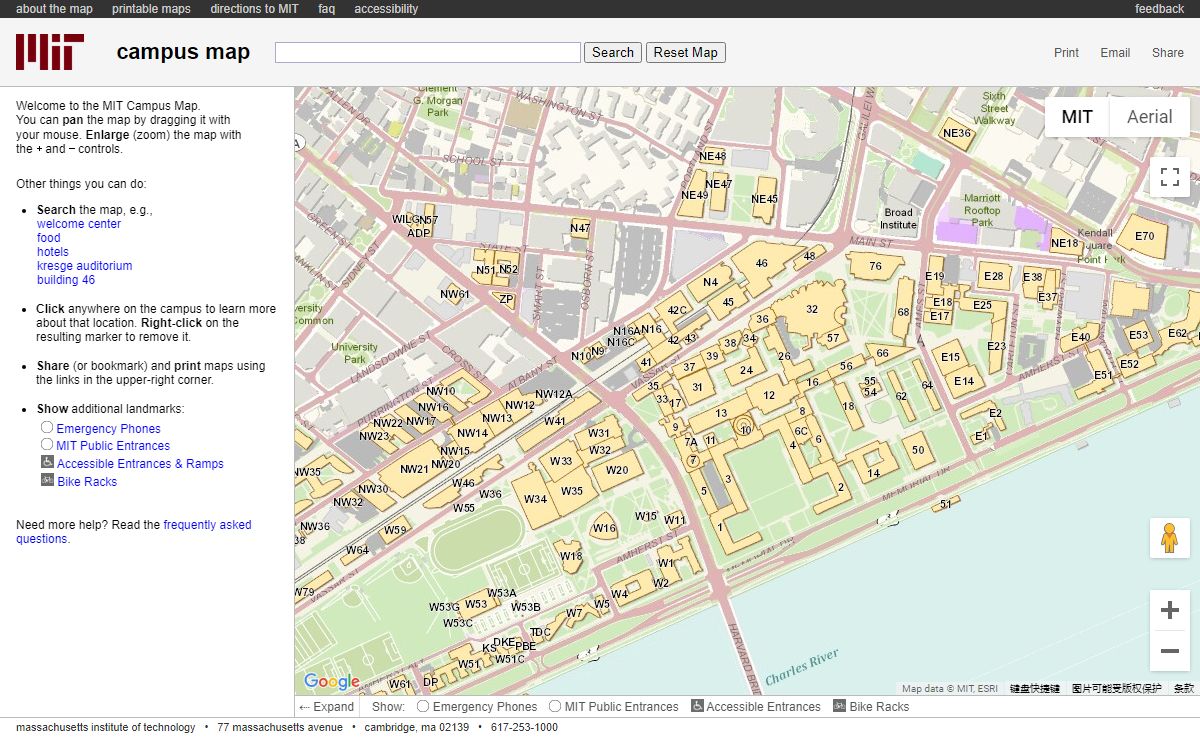
Task: Focus the campus map search field
Action: (427, 53)
